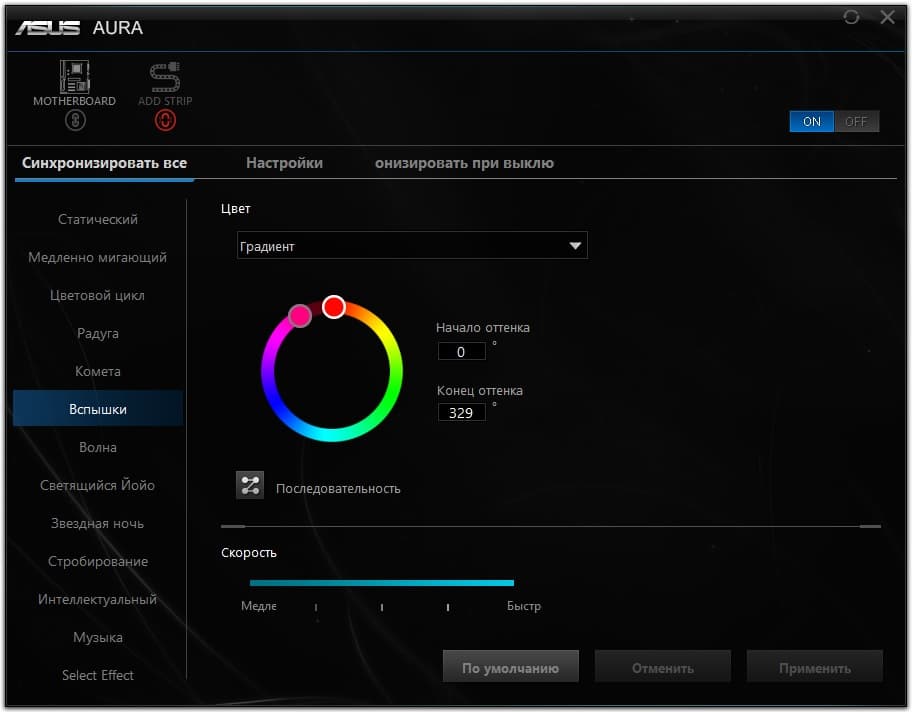Click the pink end hue handle

pyautogui.click(x=300, y=316)
